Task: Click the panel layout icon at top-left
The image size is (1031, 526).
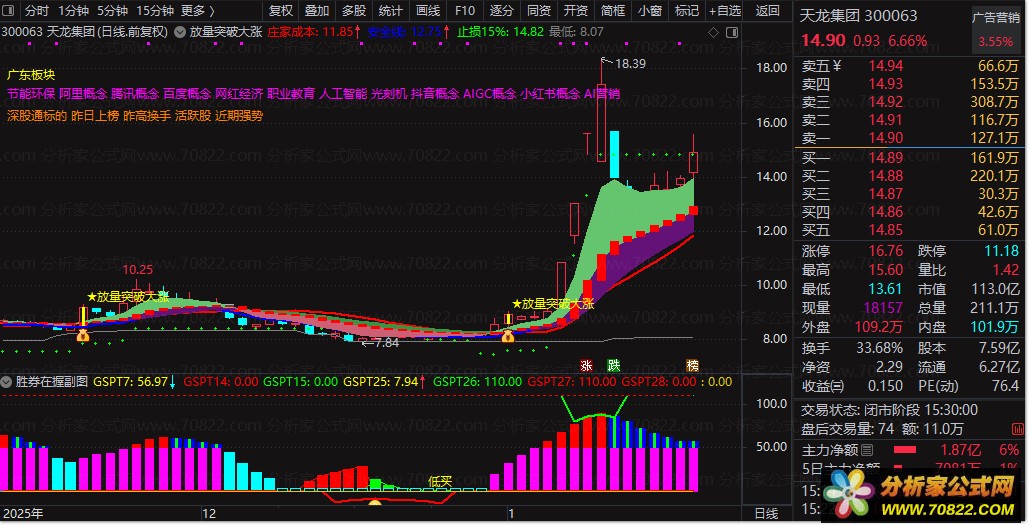Action: [8, 11]
